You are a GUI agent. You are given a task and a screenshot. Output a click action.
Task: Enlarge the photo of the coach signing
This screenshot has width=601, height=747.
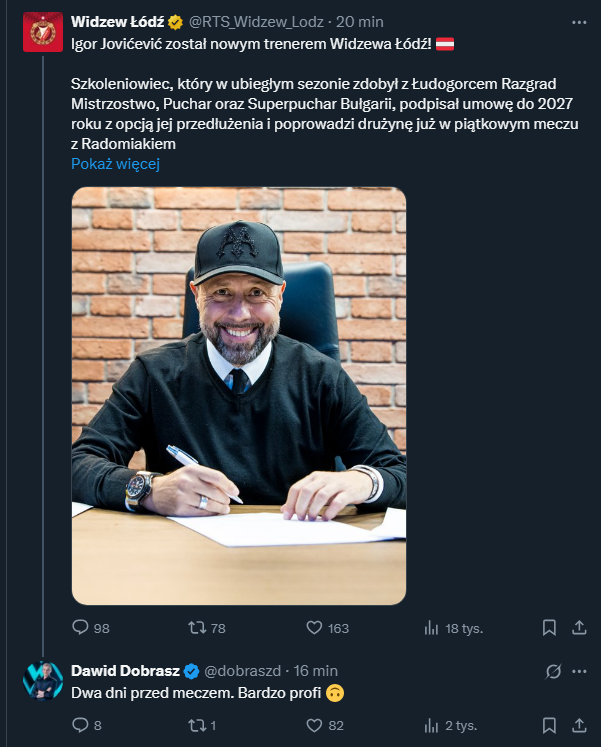click(239, 395)
